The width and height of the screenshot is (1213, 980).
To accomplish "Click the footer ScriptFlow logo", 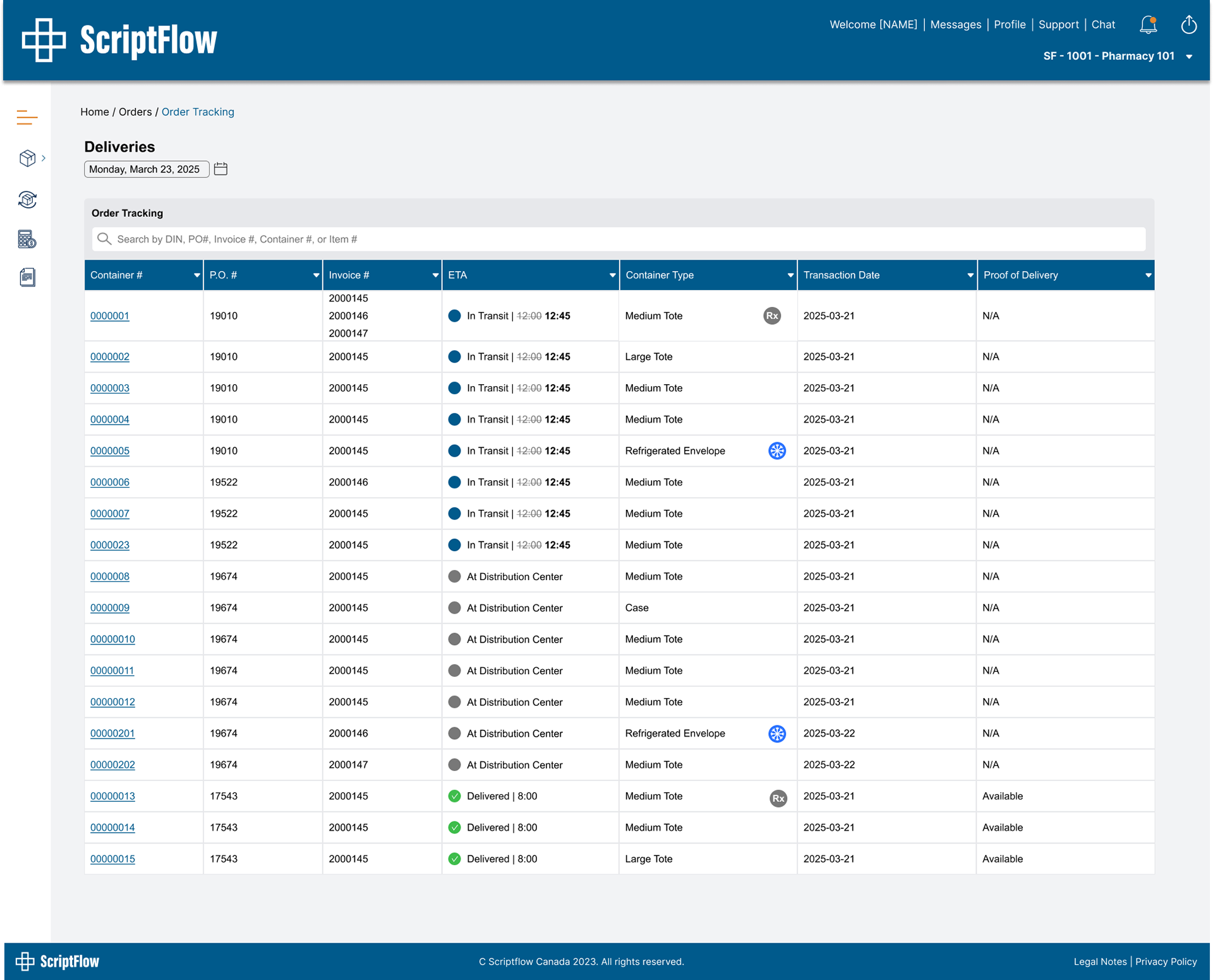I will (x=57, y=961).
